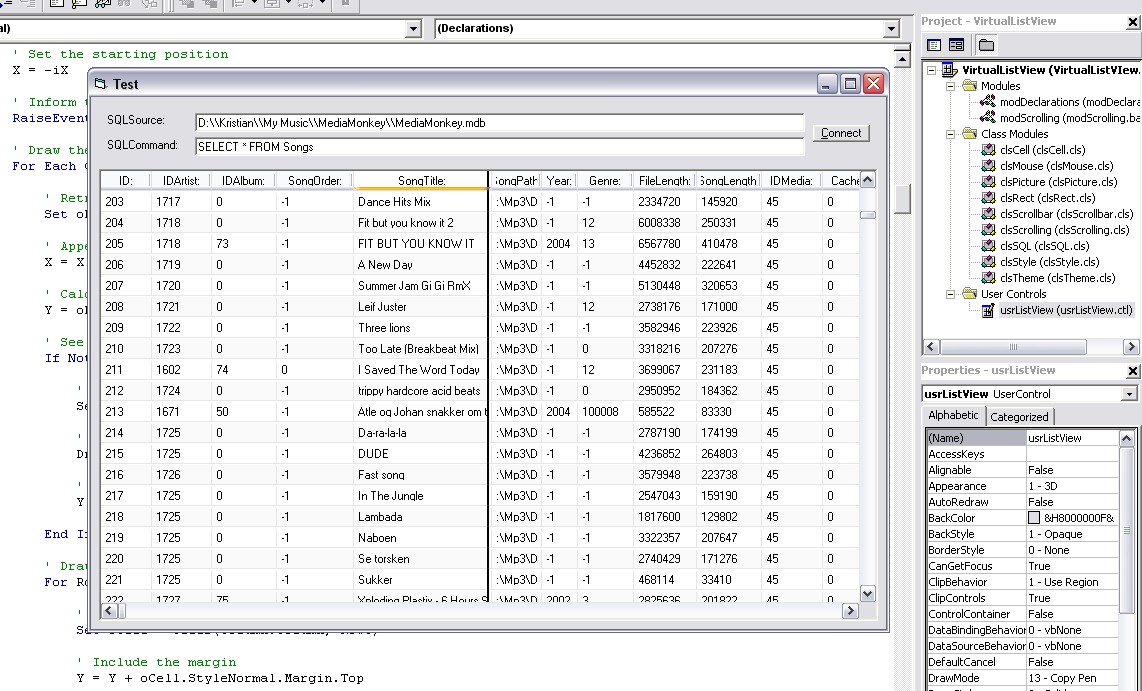Switch to the Alphabetic properties tab
The image size is (1142, 691).
pos(953,416)
